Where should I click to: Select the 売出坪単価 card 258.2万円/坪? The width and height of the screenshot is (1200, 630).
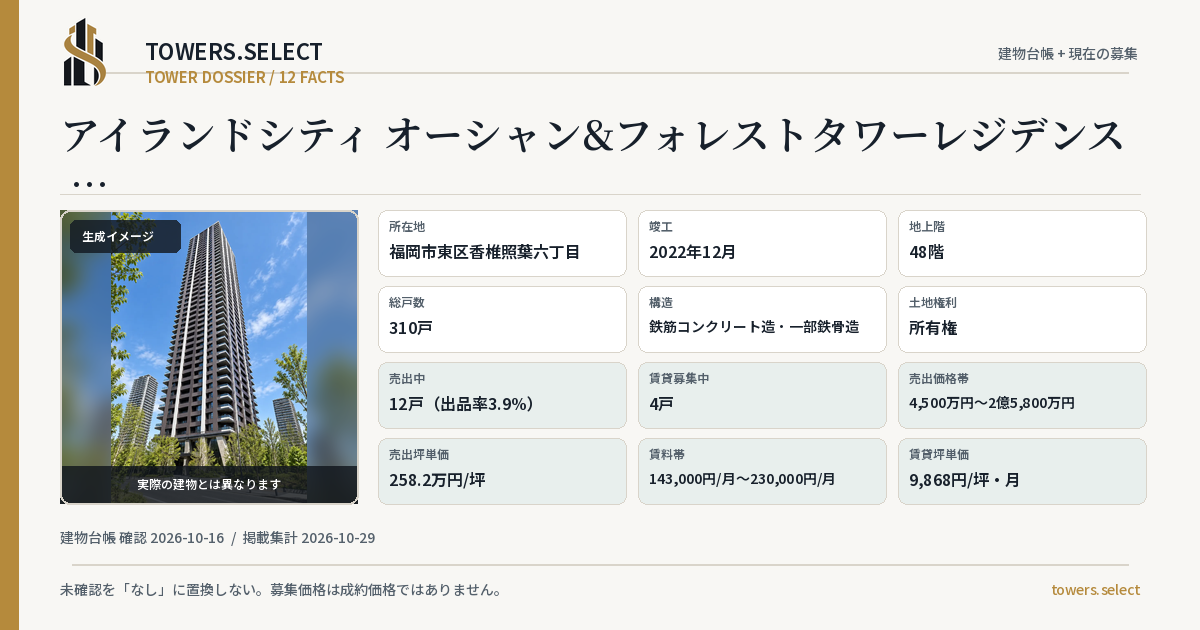502,471
